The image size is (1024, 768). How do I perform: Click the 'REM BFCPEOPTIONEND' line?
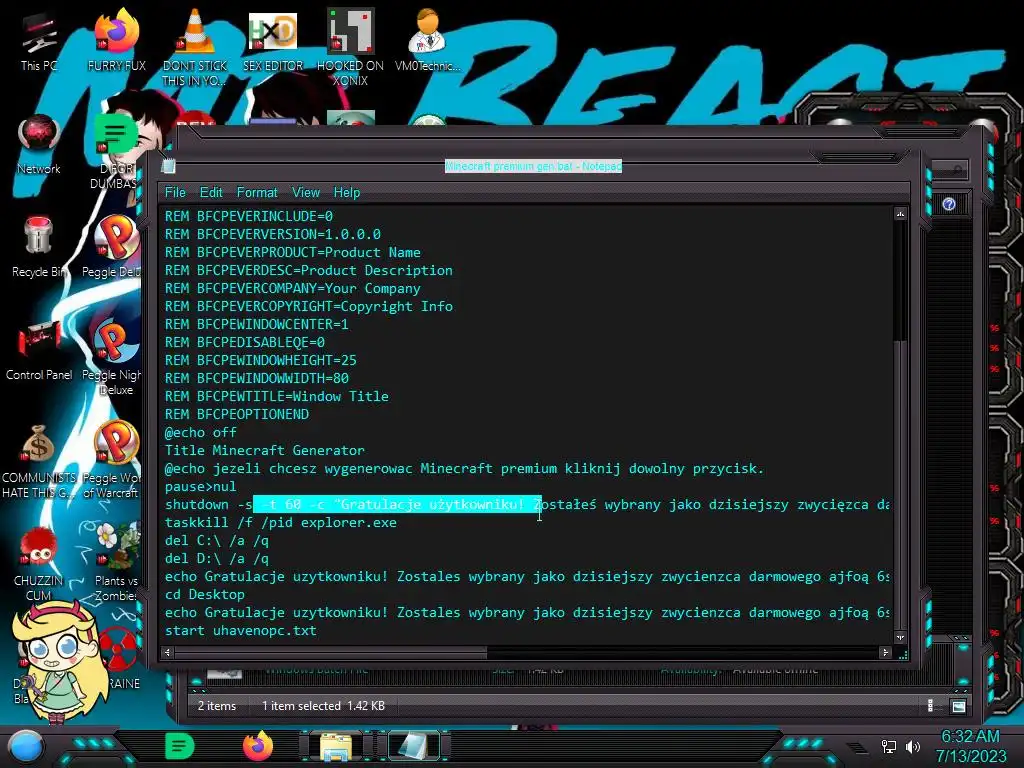coord(236,415)
